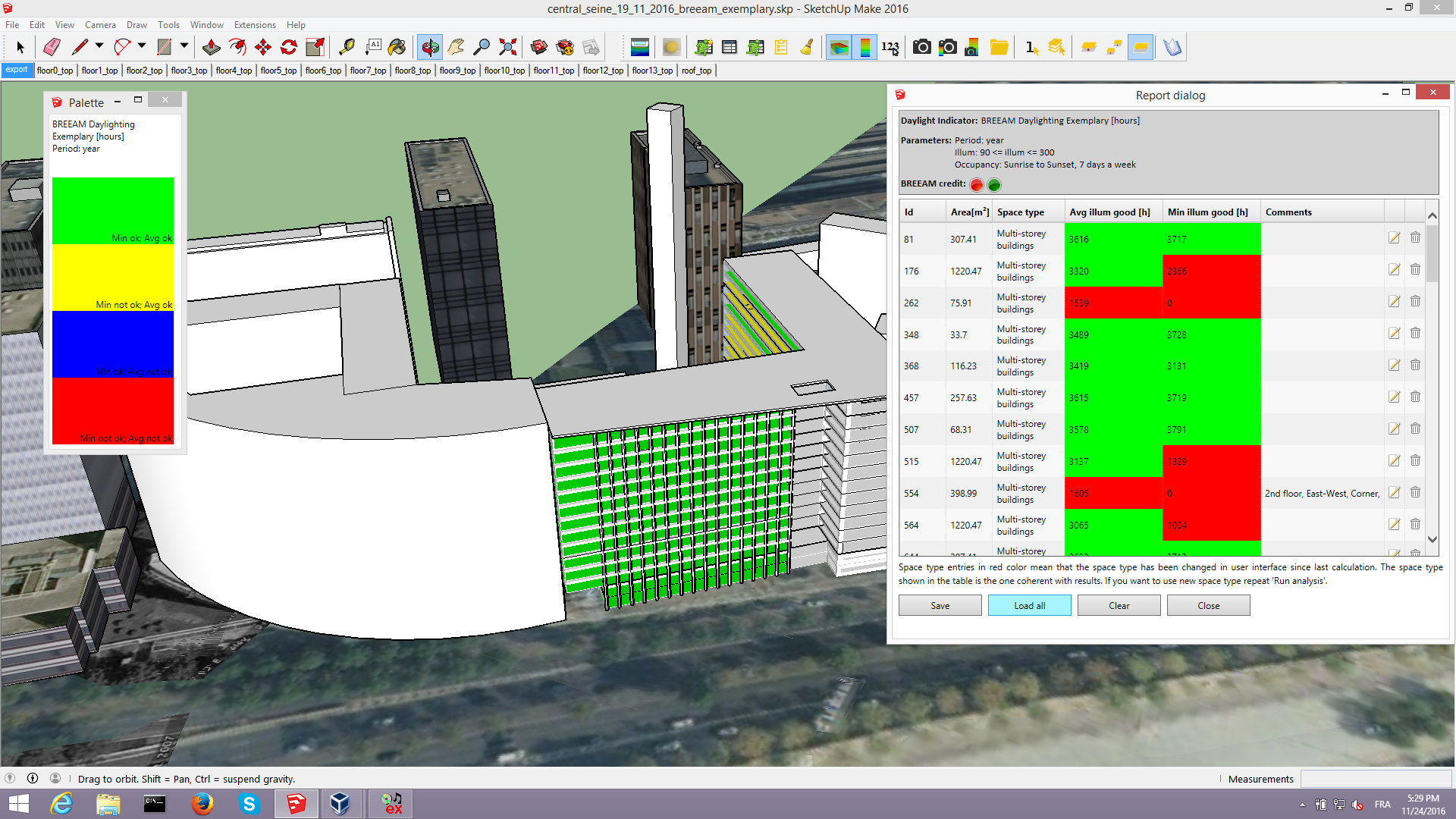Image resolution: width=1456 pixels, height=819 pixels.
Task: Choose the Zoom Extents tool
Action: (x=508, y=47)
